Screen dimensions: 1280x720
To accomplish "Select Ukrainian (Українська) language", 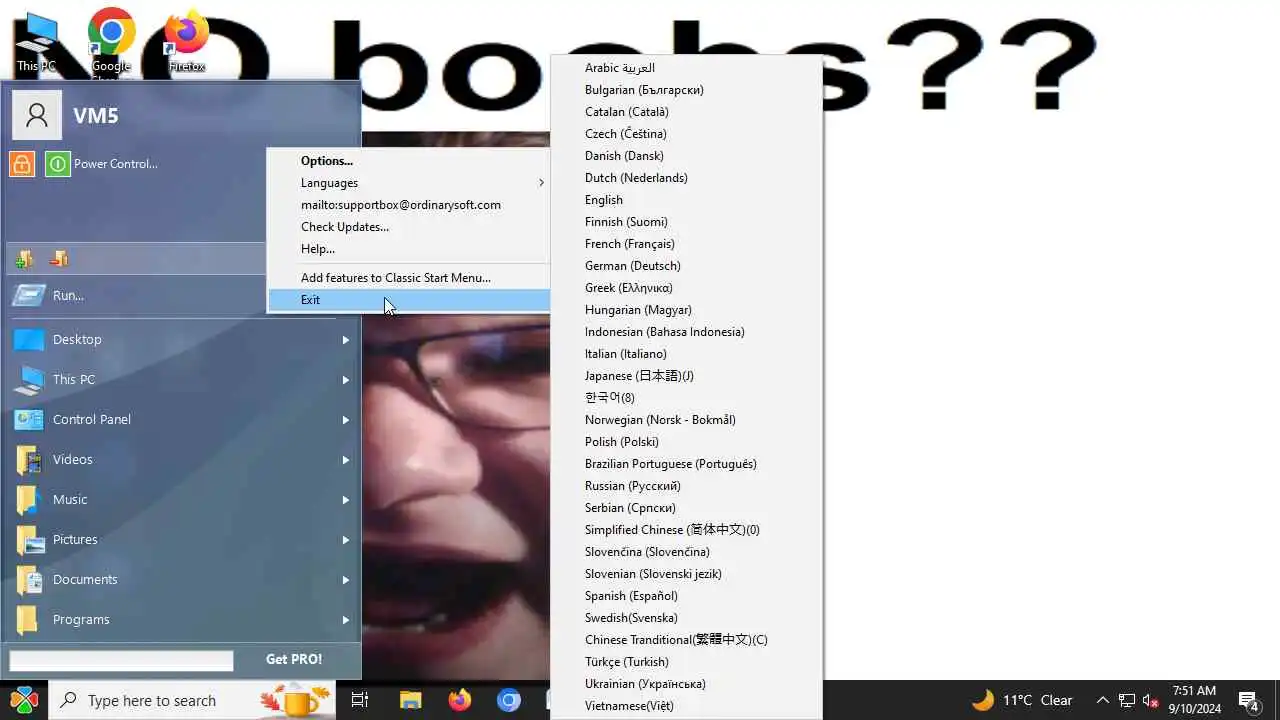I will coord(686,684).
